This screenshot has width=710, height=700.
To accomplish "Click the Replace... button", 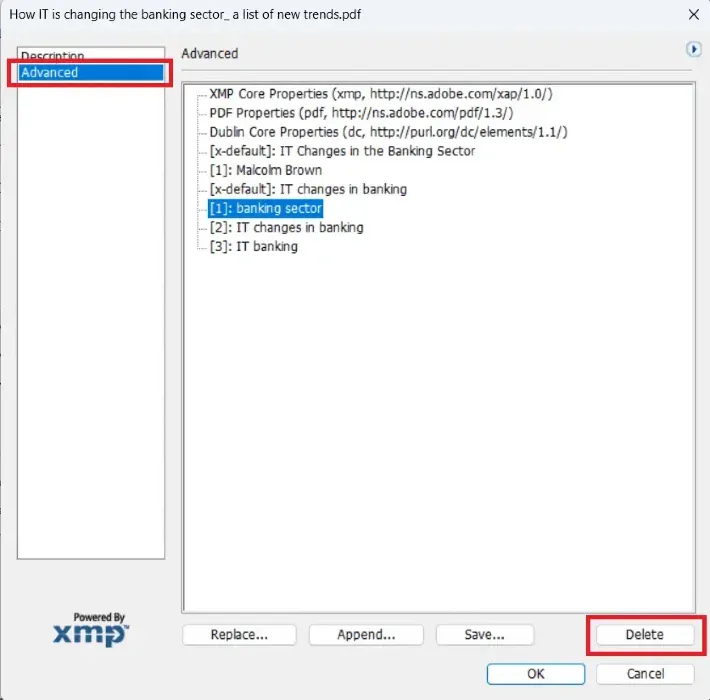I will point(239,634).
